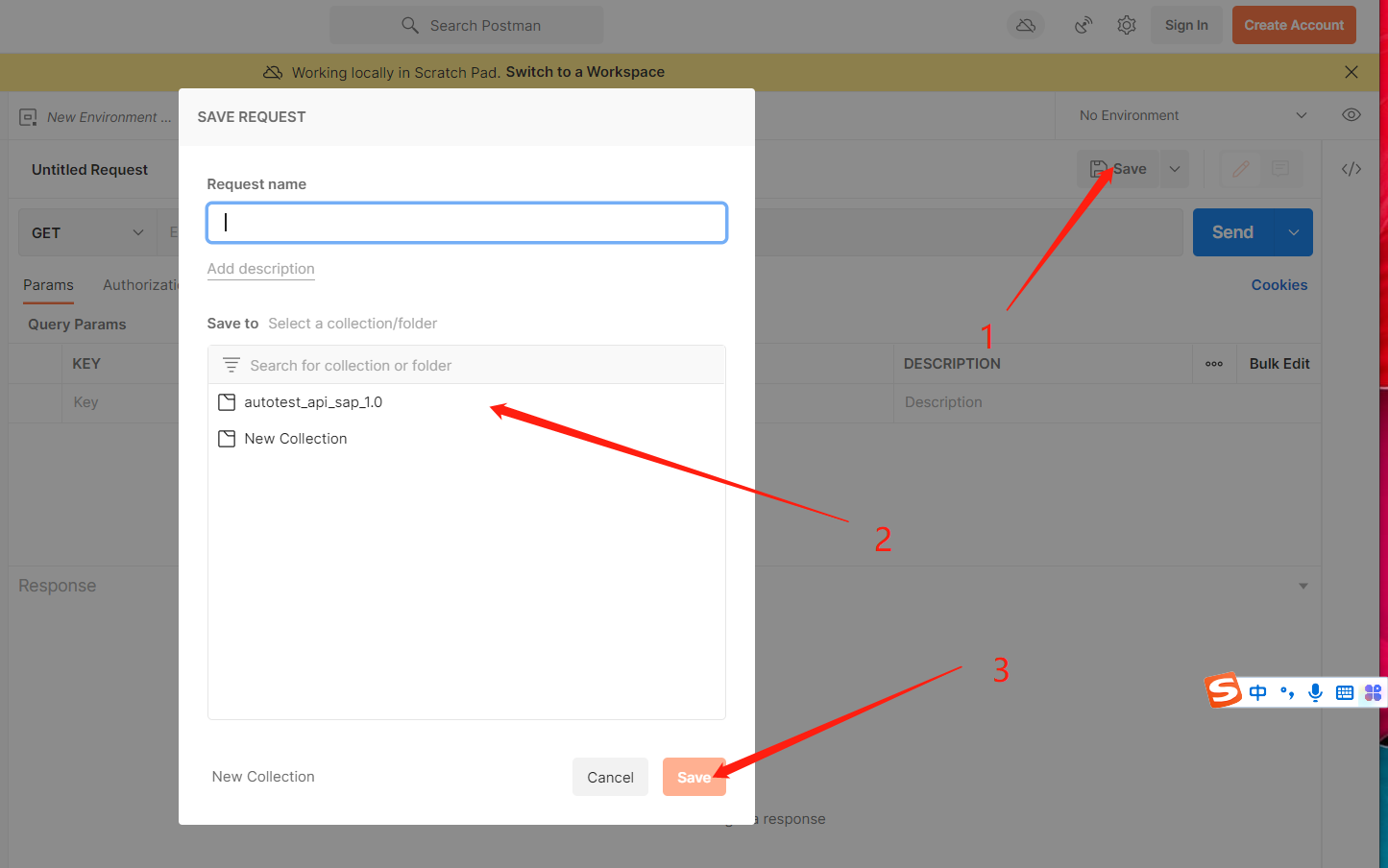Open the No Environment dropdown
The height and width of the screenshot is (868, 1388).
pyautogui.click(x=1192, y=115)
